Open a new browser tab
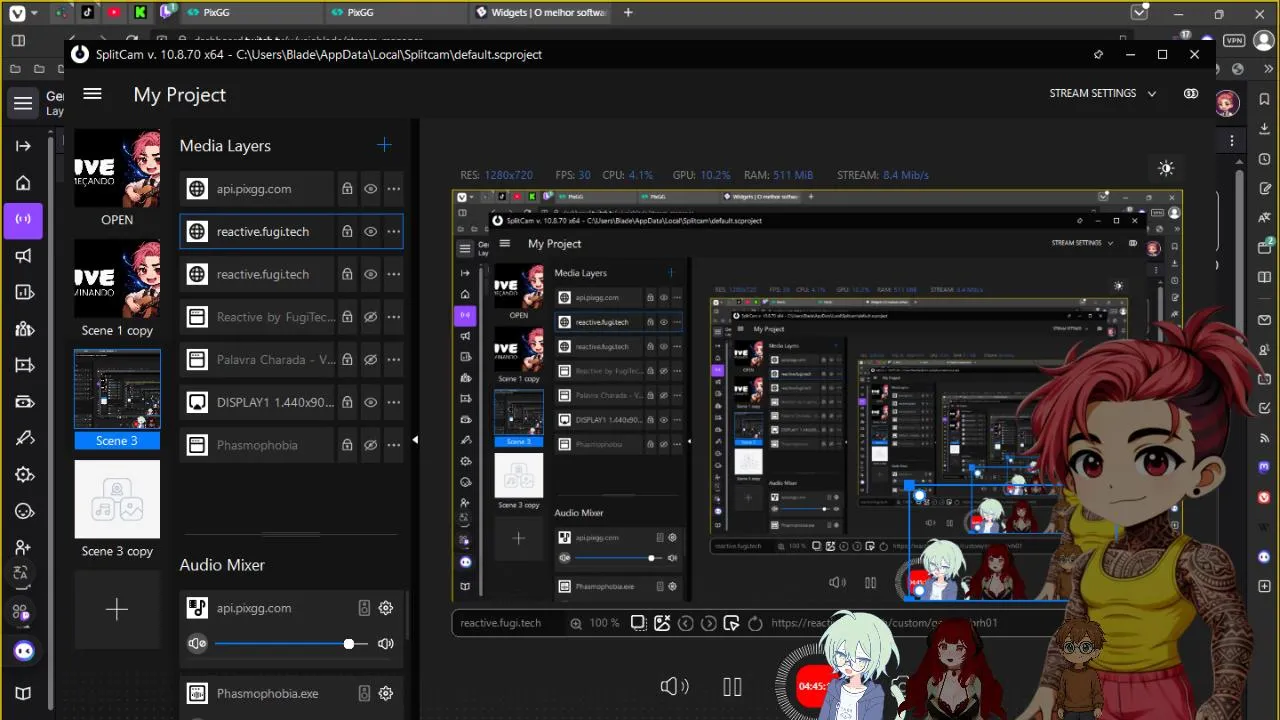Viewport: 1280px width, 720px height. 628,13
